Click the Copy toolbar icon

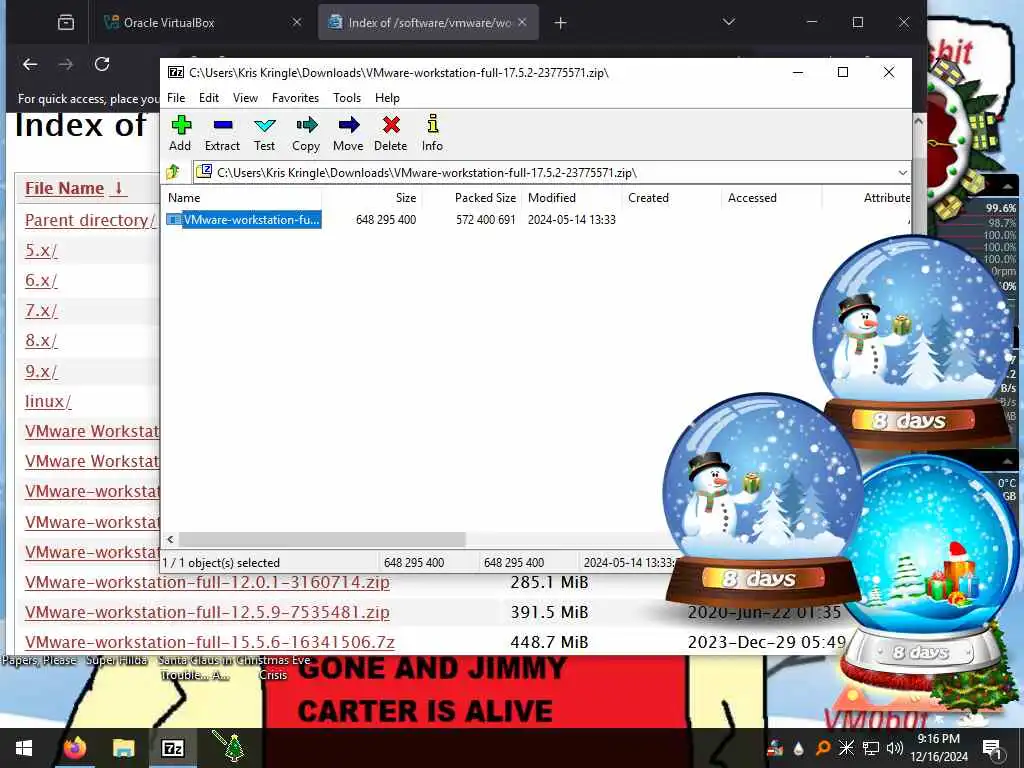click(306, 133)
